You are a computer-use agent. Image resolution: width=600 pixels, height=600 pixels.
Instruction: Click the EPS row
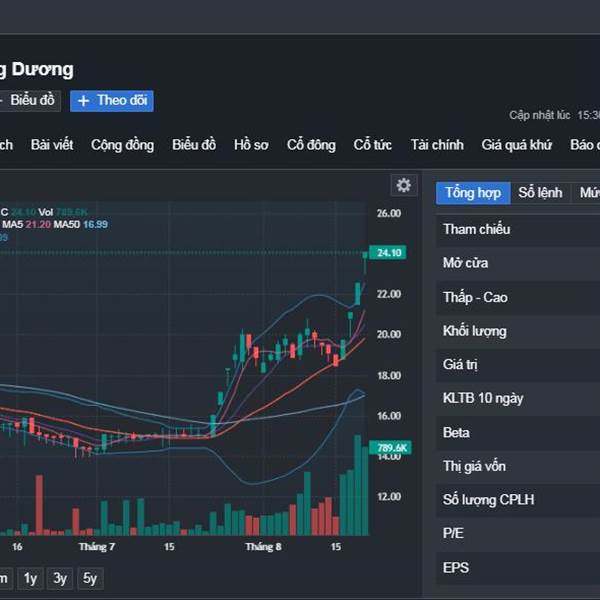(x=518, y=567)
